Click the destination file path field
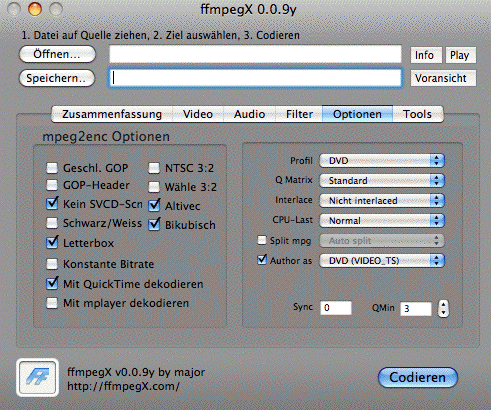 (x=255, y=78)
